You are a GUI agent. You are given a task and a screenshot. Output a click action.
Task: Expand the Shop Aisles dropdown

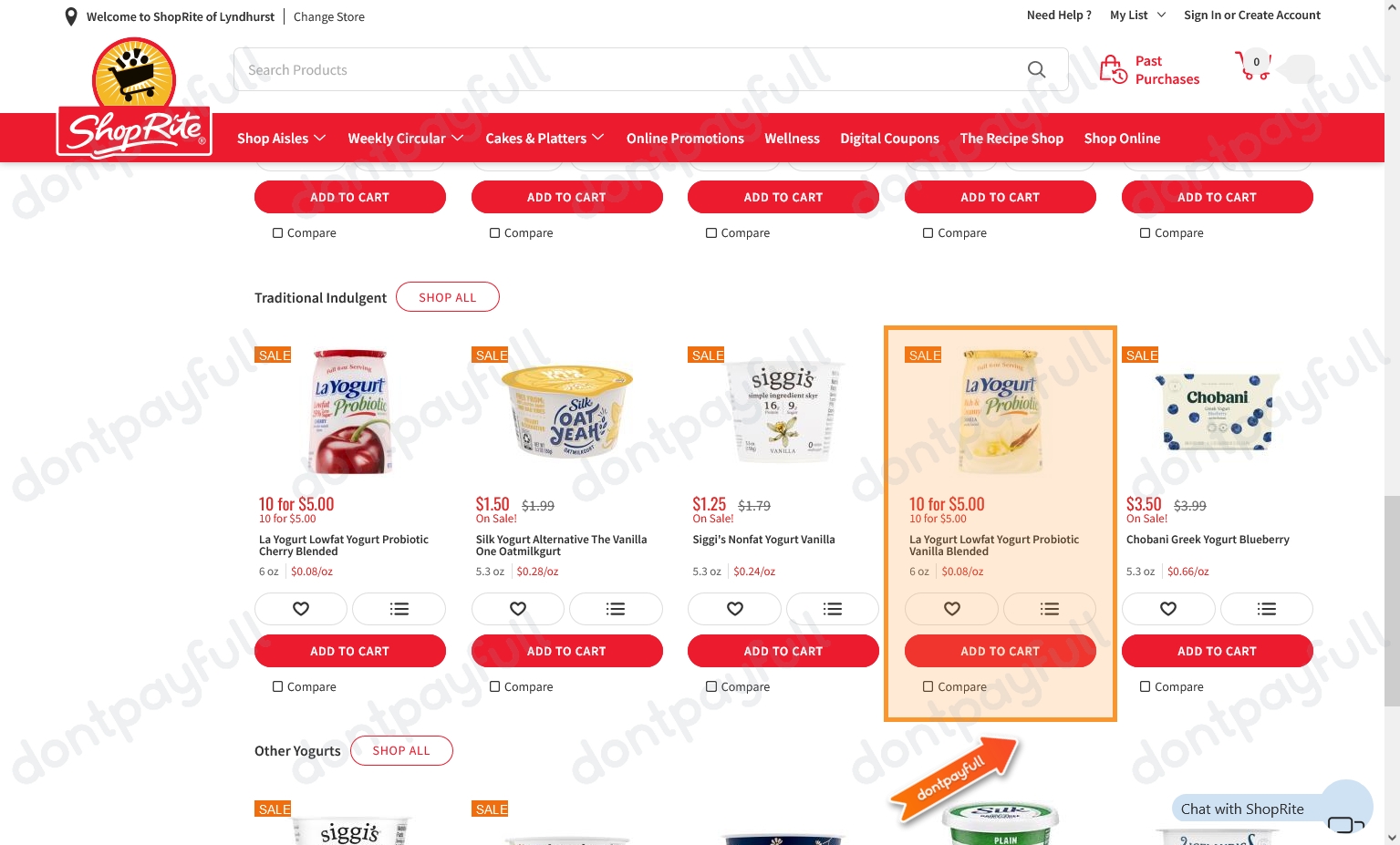pyautogui.click(x=281, y=139)
